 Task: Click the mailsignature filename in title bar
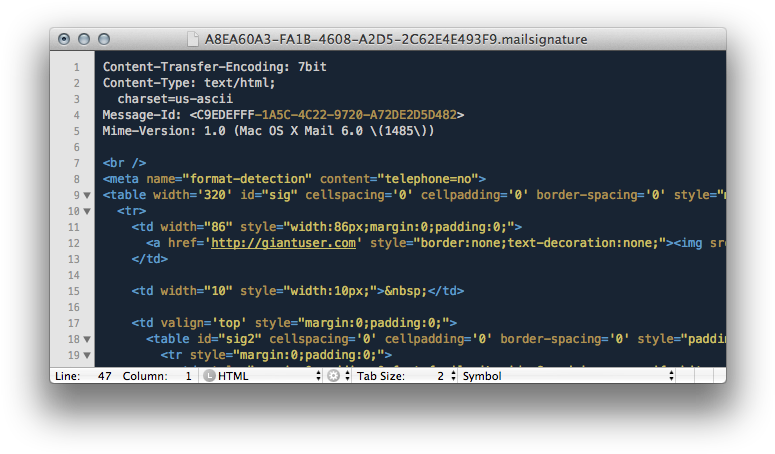click(x=396, y=39)
